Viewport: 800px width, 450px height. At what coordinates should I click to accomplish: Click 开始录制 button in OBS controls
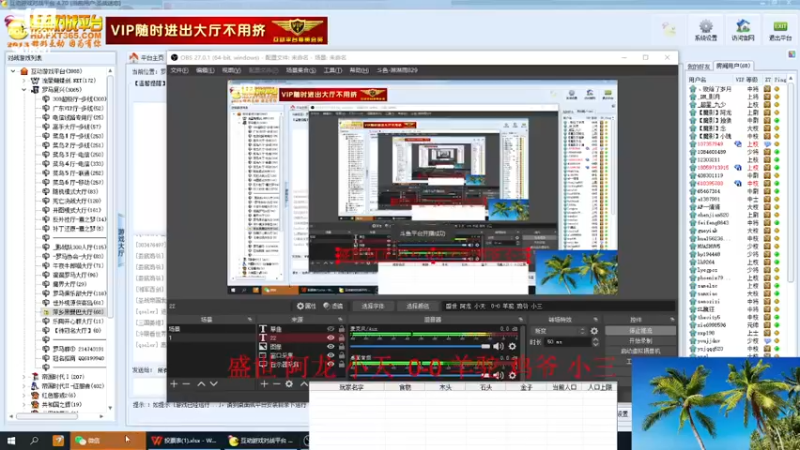pos(640,341)
